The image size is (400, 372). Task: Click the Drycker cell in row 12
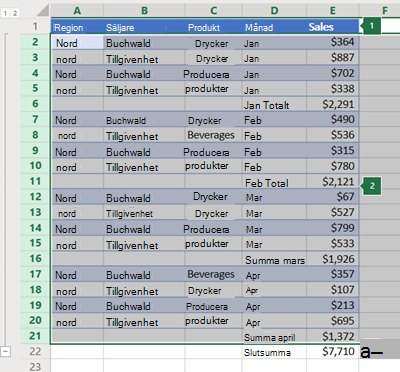214,197
